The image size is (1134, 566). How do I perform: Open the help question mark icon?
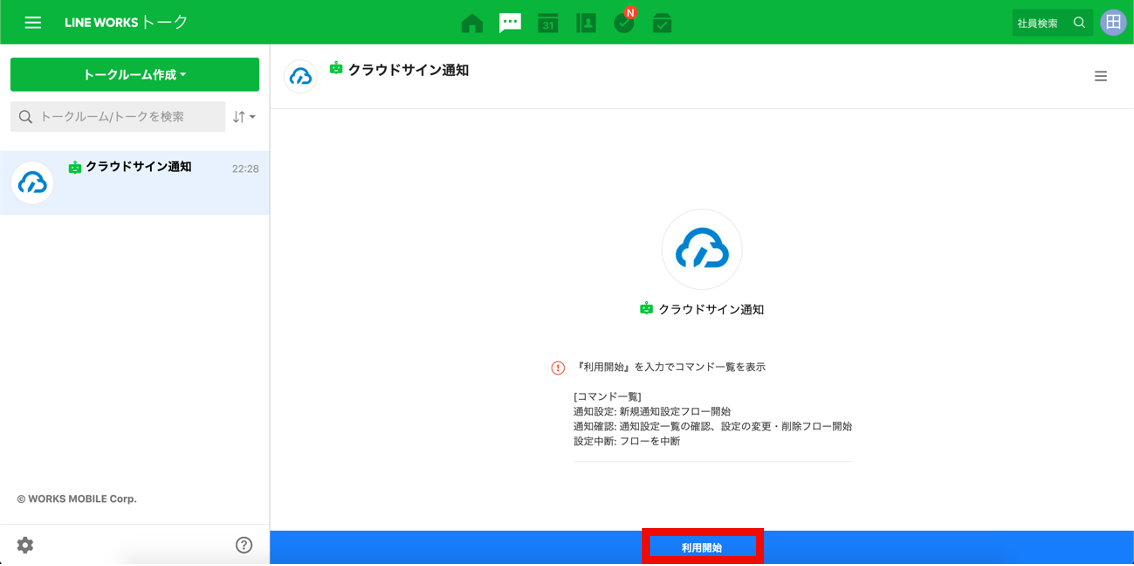tap(244, 545)
